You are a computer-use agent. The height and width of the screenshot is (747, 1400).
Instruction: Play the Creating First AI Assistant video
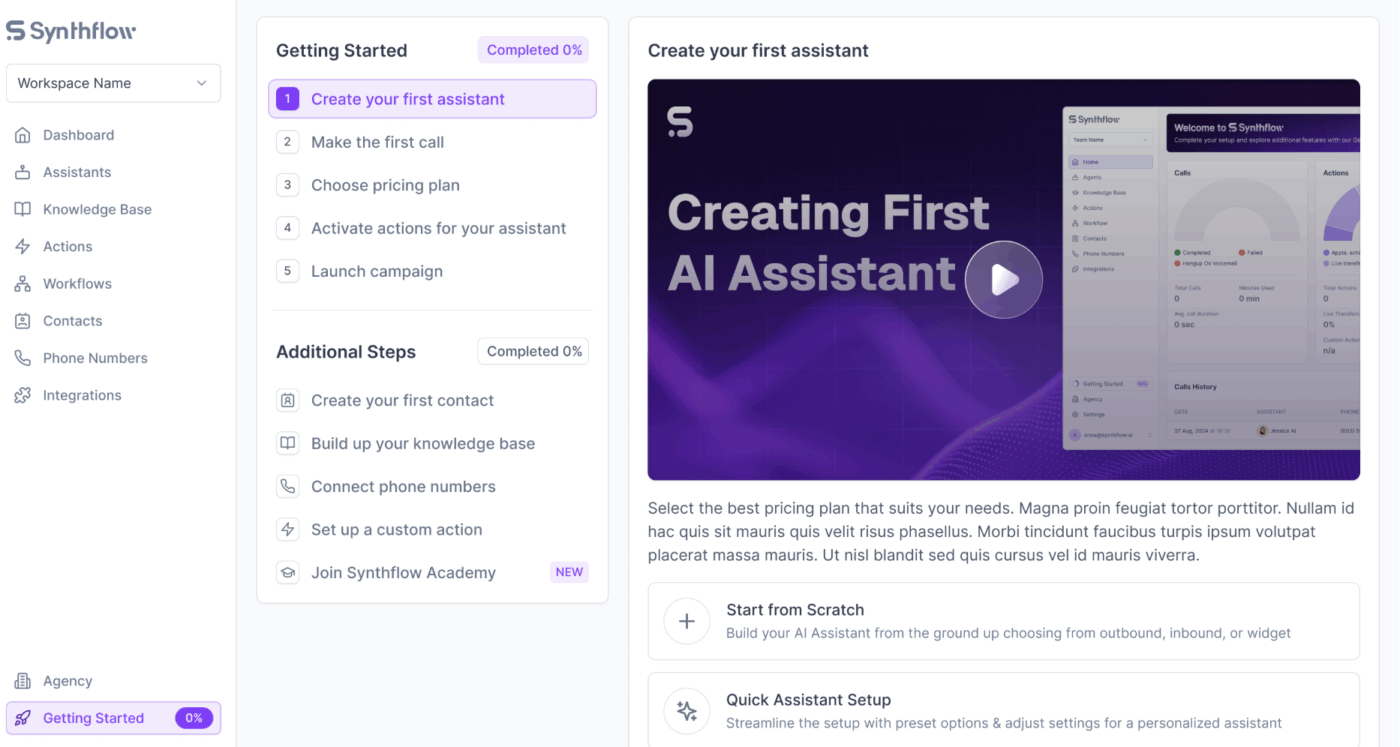click(1004, 280)
